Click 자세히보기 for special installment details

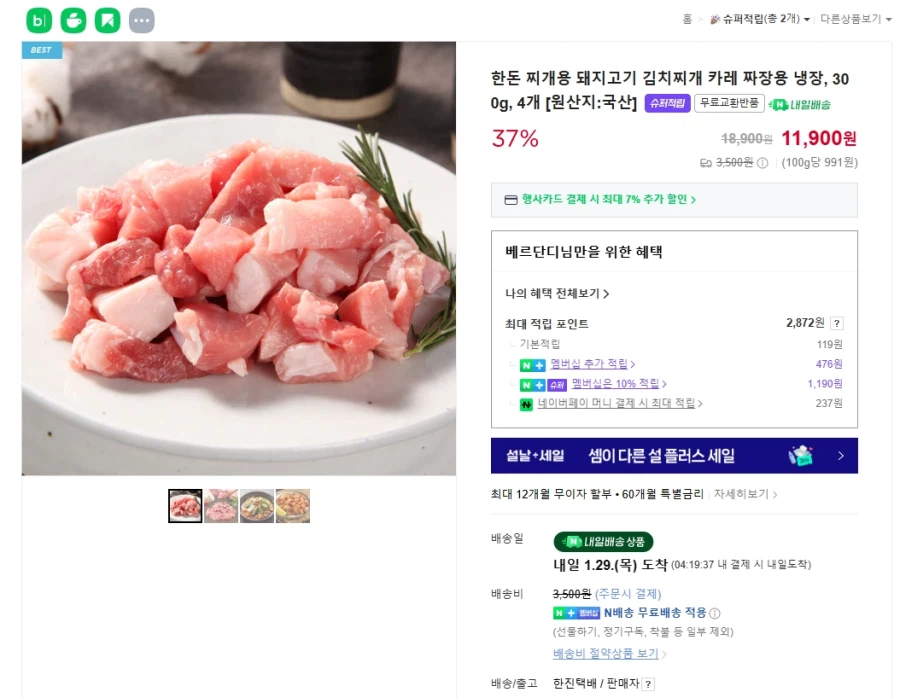click(745, 492)
